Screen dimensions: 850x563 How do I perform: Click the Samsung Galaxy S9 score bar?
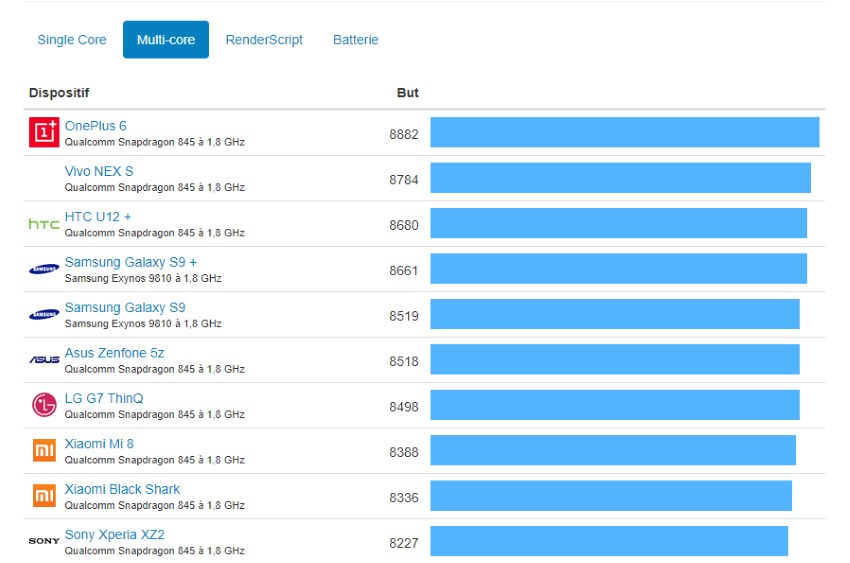point(615,314)
